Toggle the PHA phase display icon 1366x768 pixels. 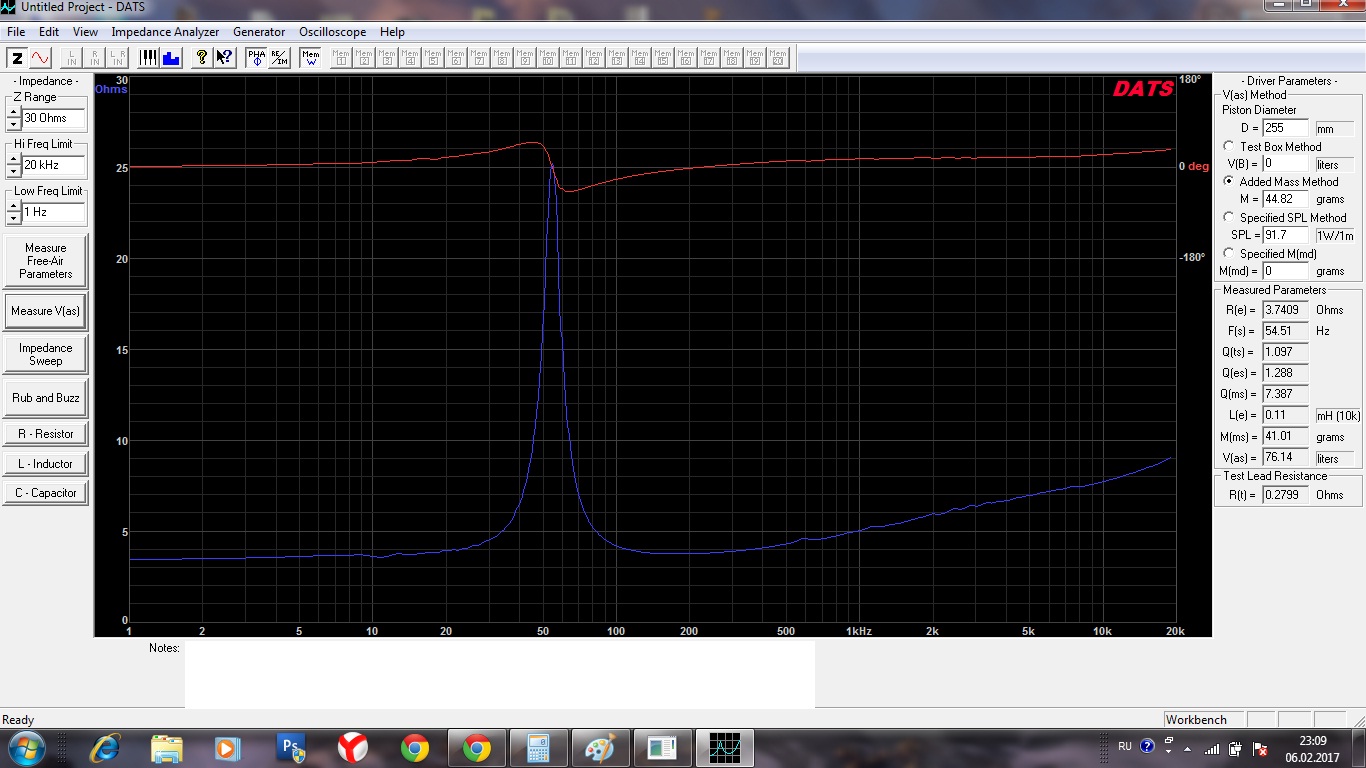(x=257, y=58)
